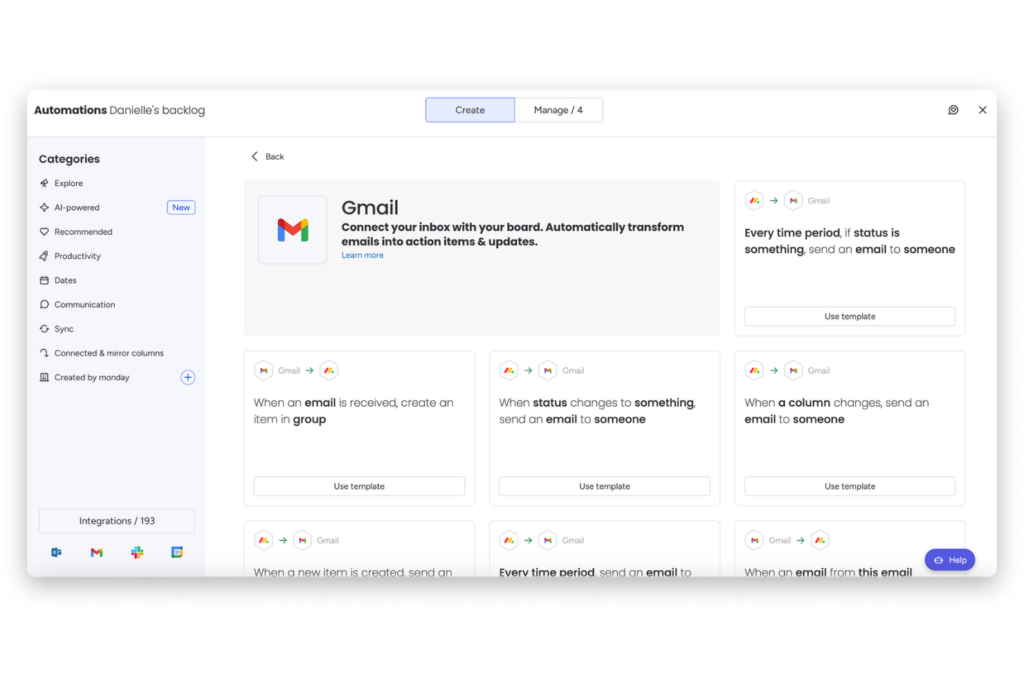Image resolution: width=1024 pixels, height=683 pixels.
Task: Use template for a column changes recipe
Action: [x=850, y=486]
